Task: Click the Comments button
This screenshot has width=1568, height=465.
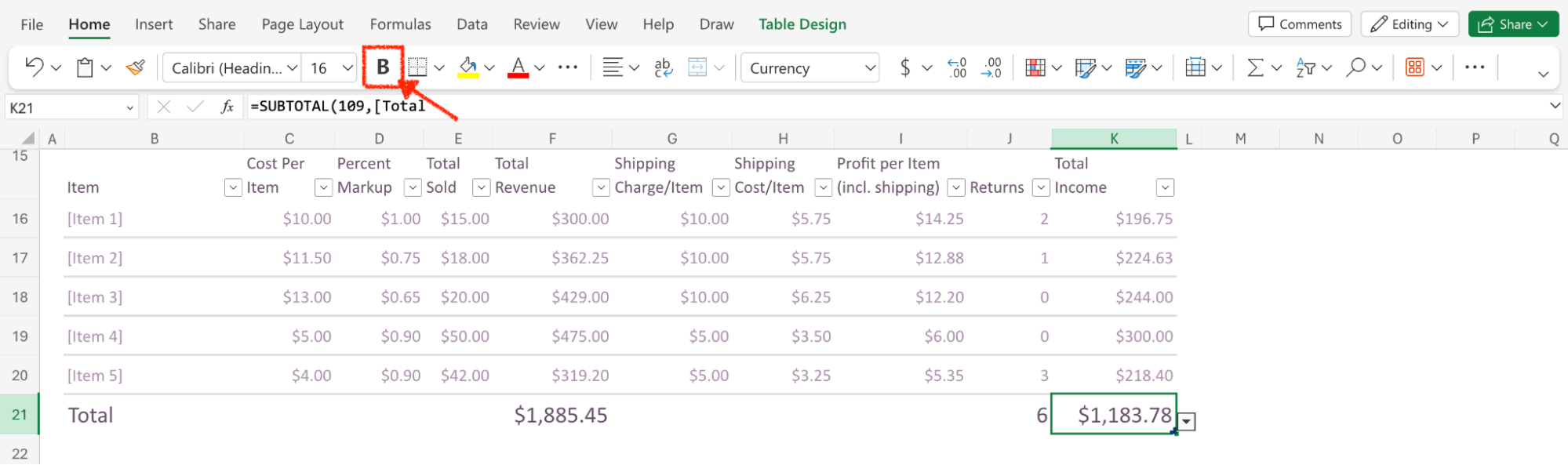Action: (1299, 24)
